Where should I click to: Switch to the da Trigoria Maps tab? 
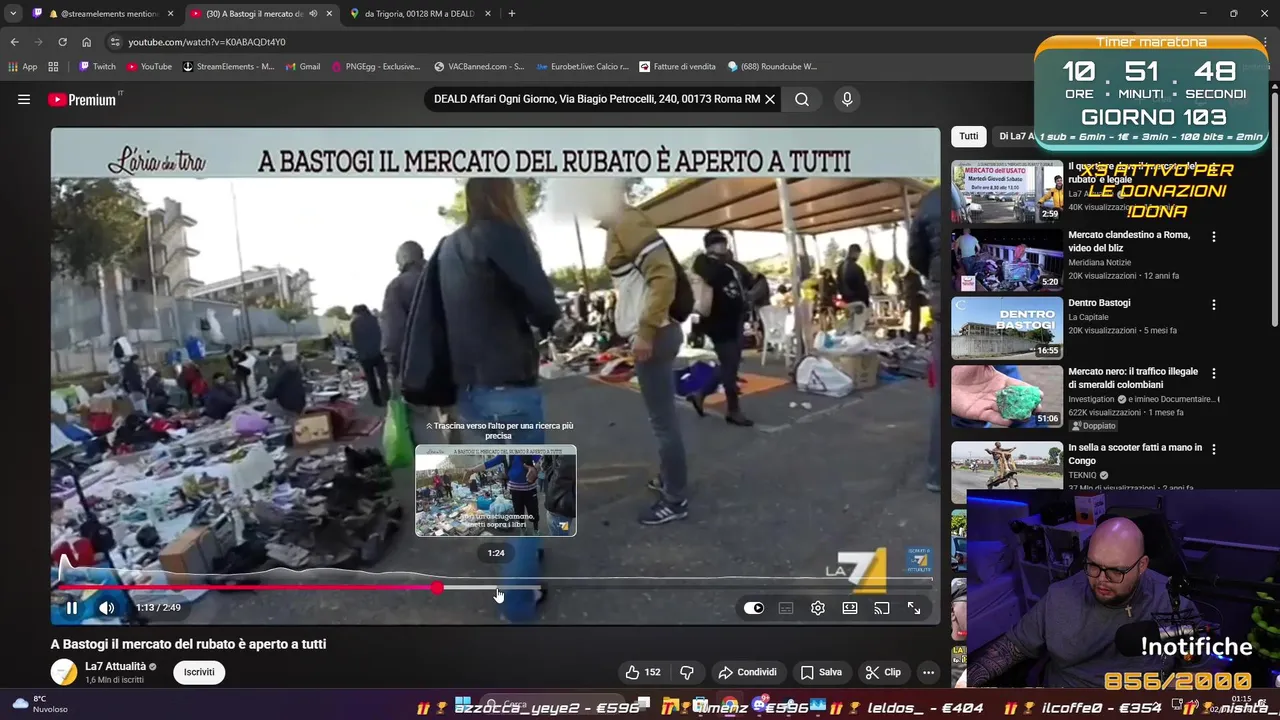click(x=418, y=14)
